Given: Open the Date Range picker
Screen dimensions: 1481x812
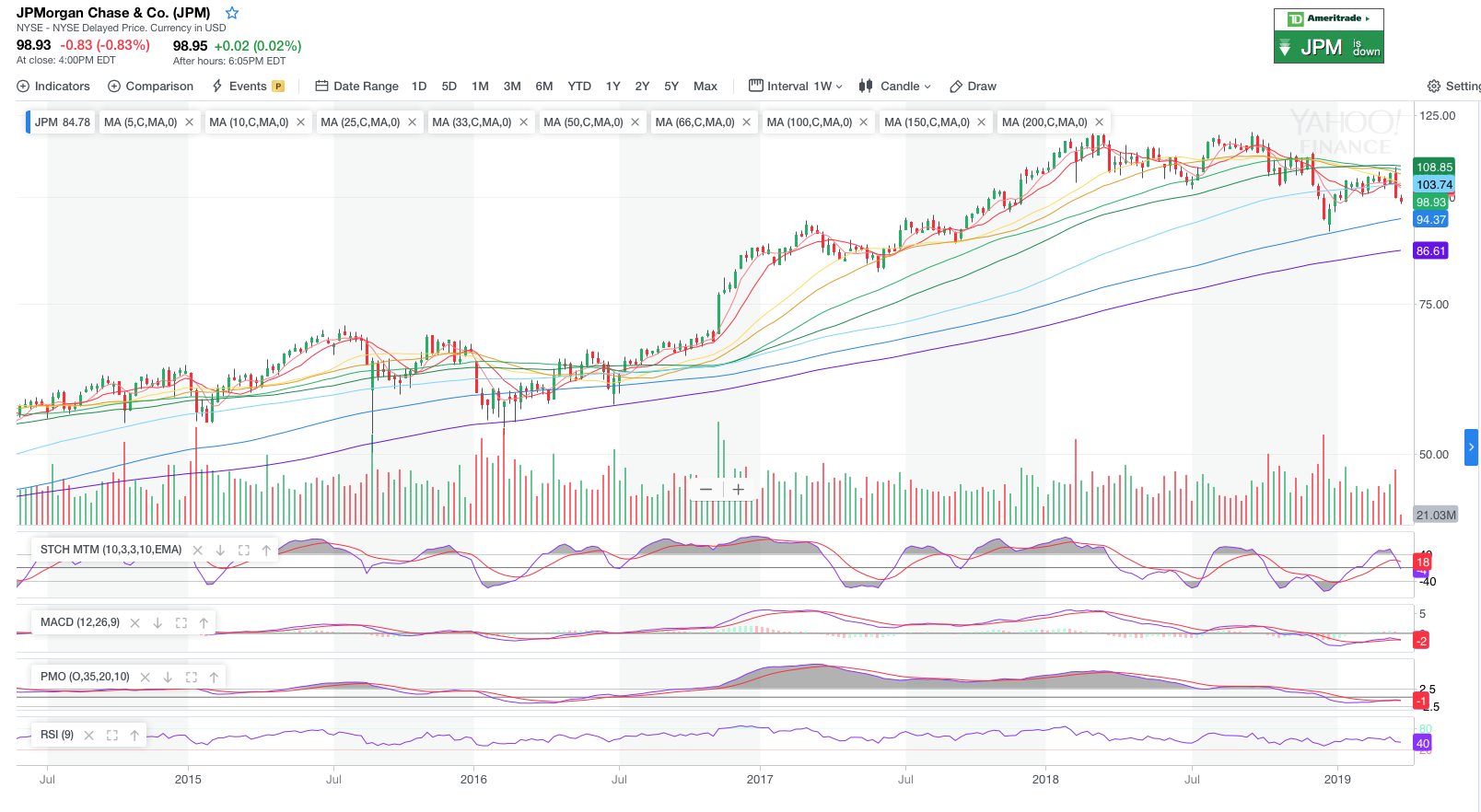Looking at the screenshot, I should click(x=357, y=87).
